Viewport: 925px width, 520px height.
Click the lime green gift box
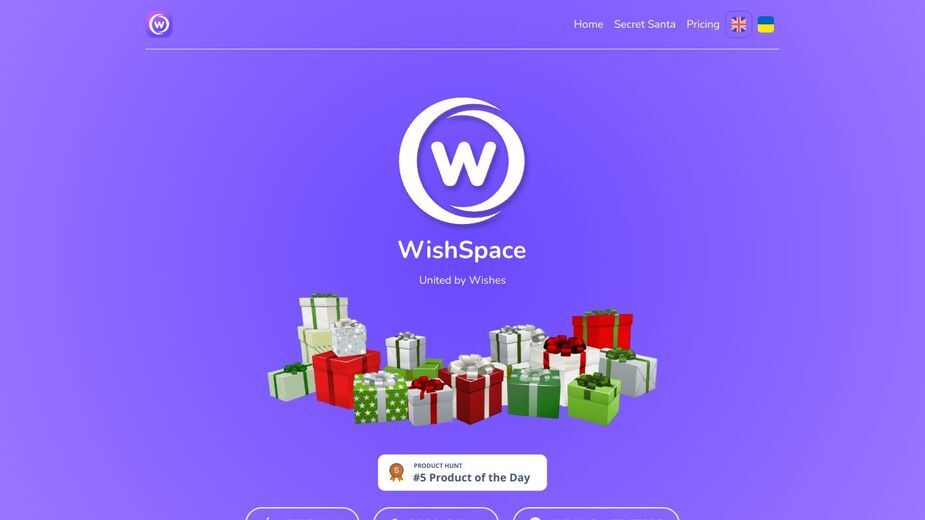[x=593, y=400]
